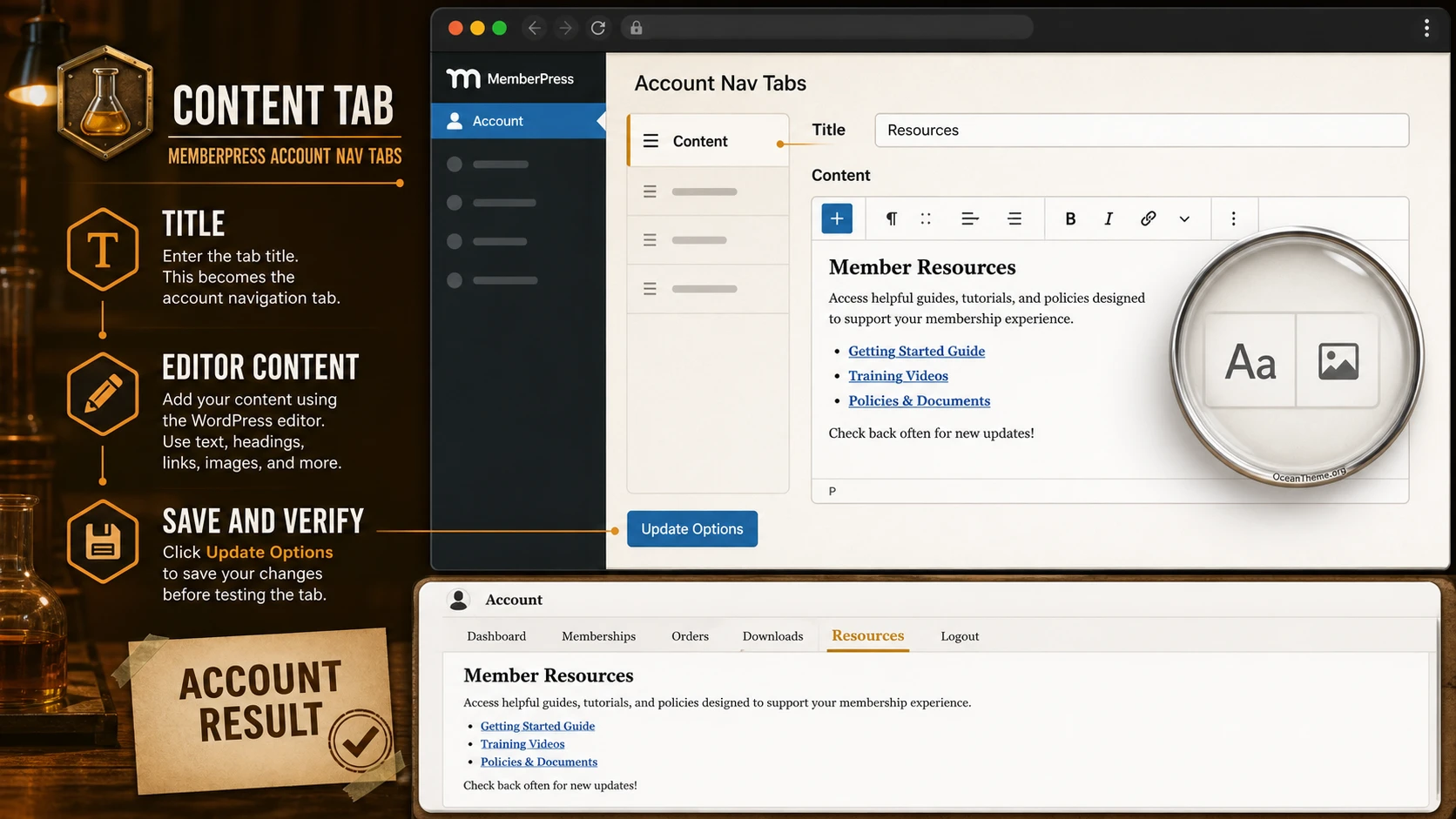Select the Content tab in nav tabs list

pos(708,141)
